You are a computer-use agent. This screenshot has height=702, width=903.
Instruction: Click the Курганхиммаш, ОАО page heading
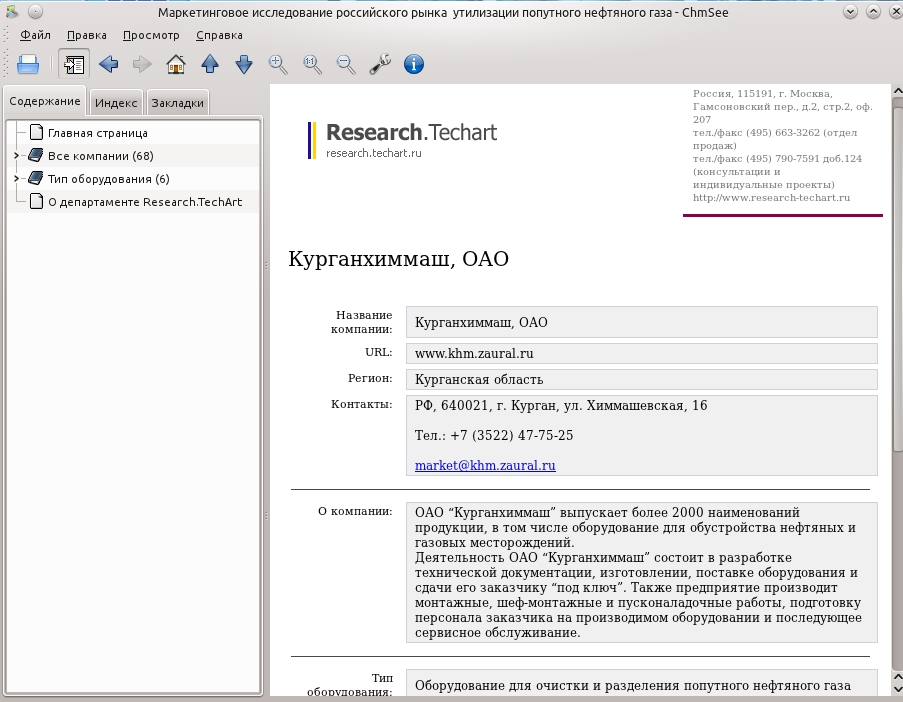click(399, 259)
